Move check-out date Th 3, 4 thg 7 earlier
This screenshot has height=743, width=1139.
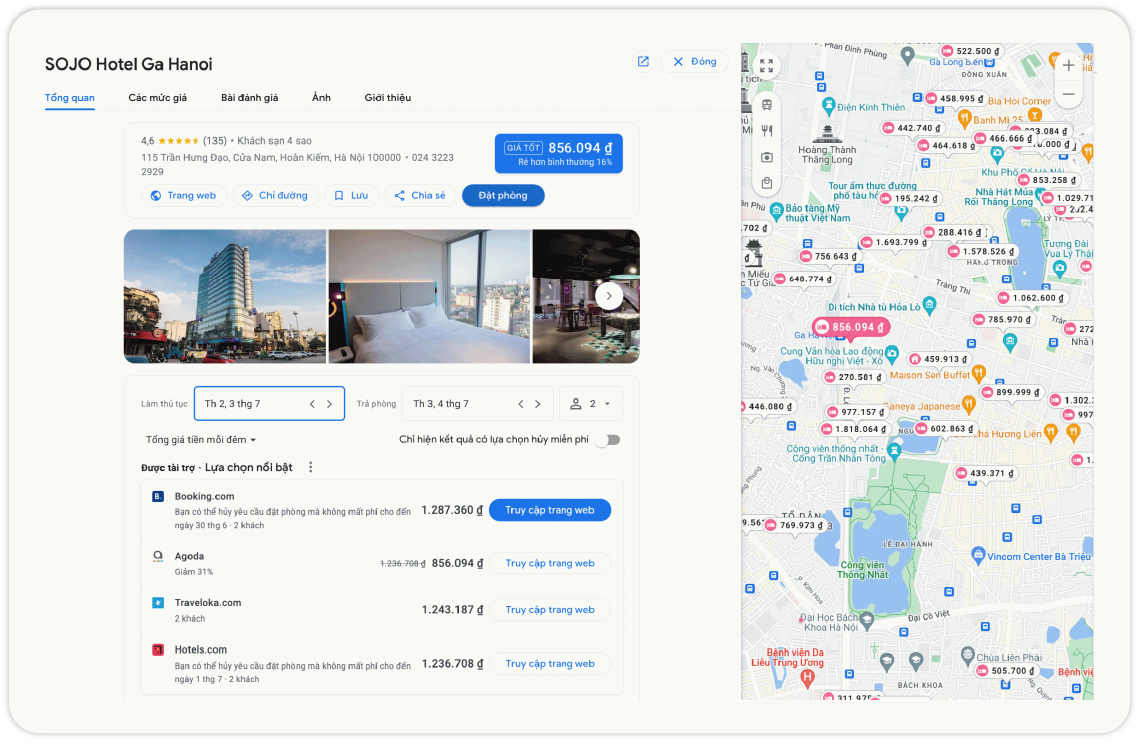tap(521, 404)
